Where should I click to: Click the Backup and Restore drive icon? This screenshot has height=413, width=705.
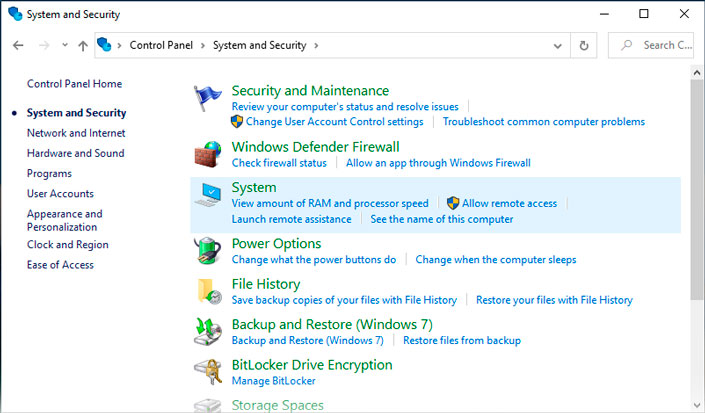[208, 331]
